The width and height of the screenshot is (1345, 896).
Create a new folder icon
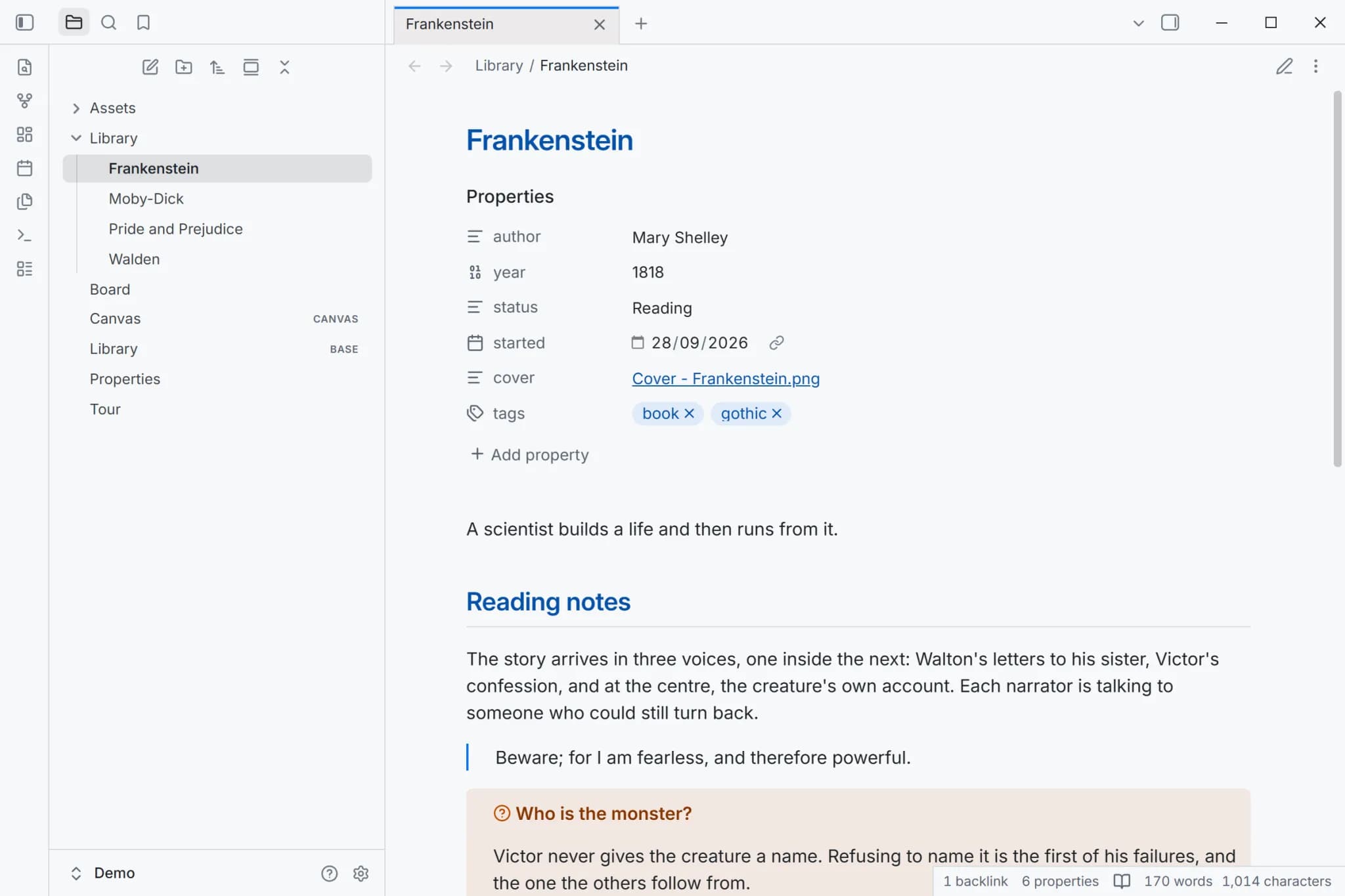point(184,67)
